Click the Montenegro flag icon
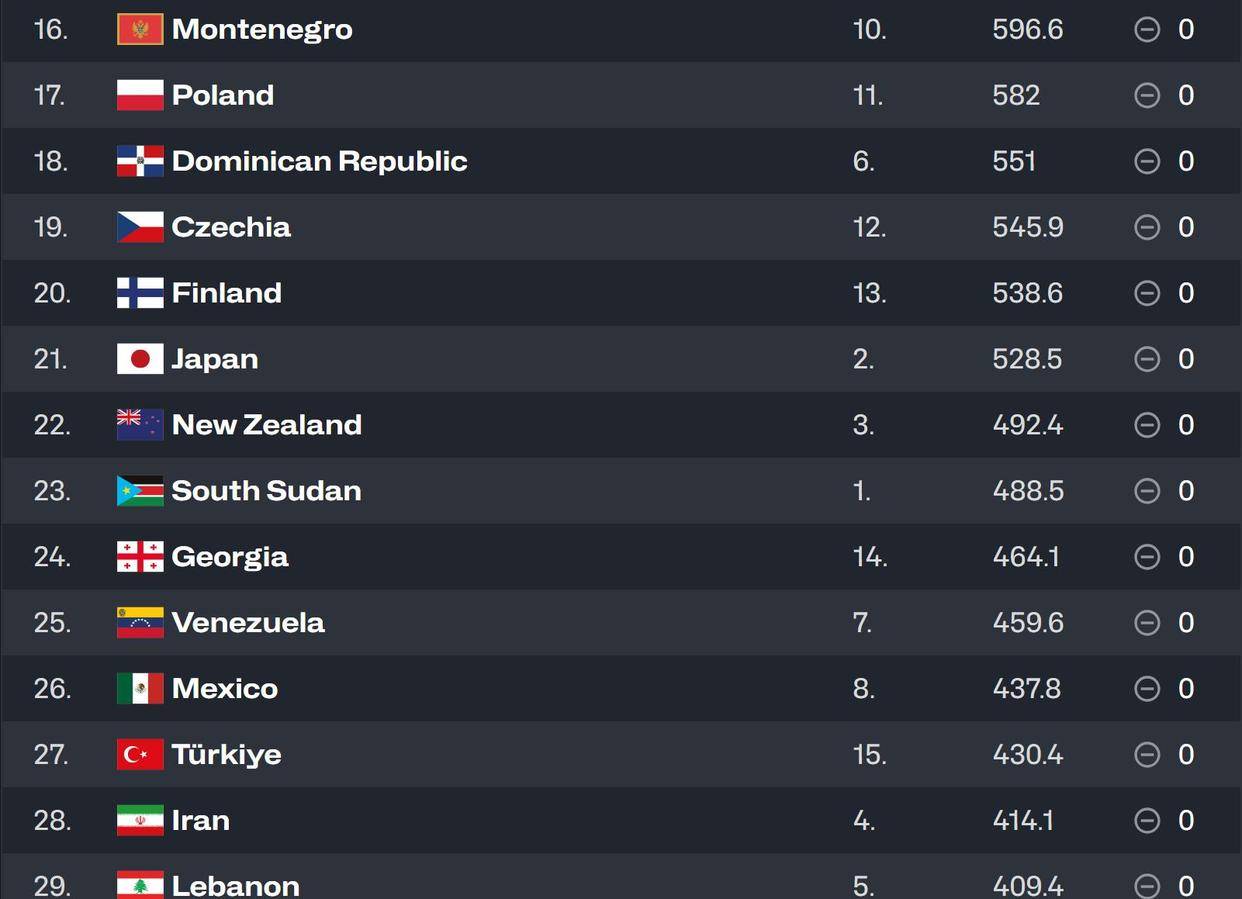Screen dimensions: 1242x899 point(140,29)
